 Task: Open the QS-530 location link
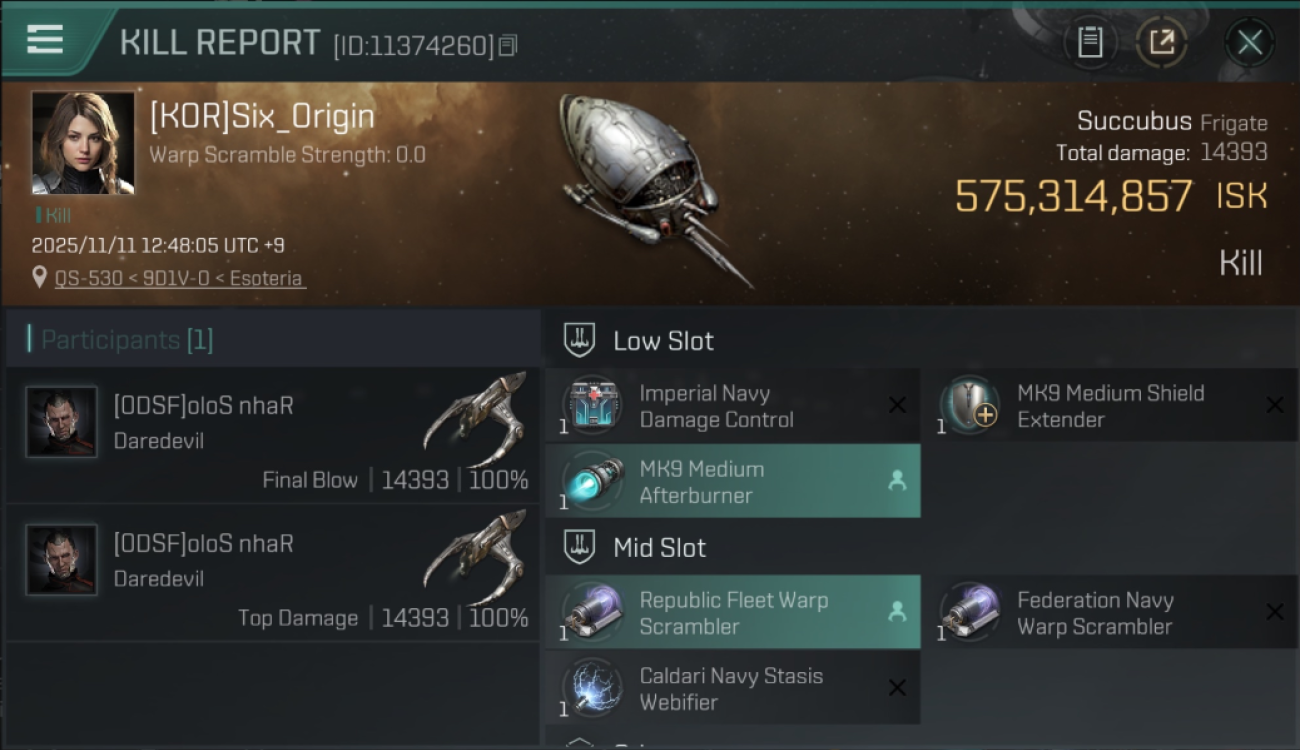(180, 278)
